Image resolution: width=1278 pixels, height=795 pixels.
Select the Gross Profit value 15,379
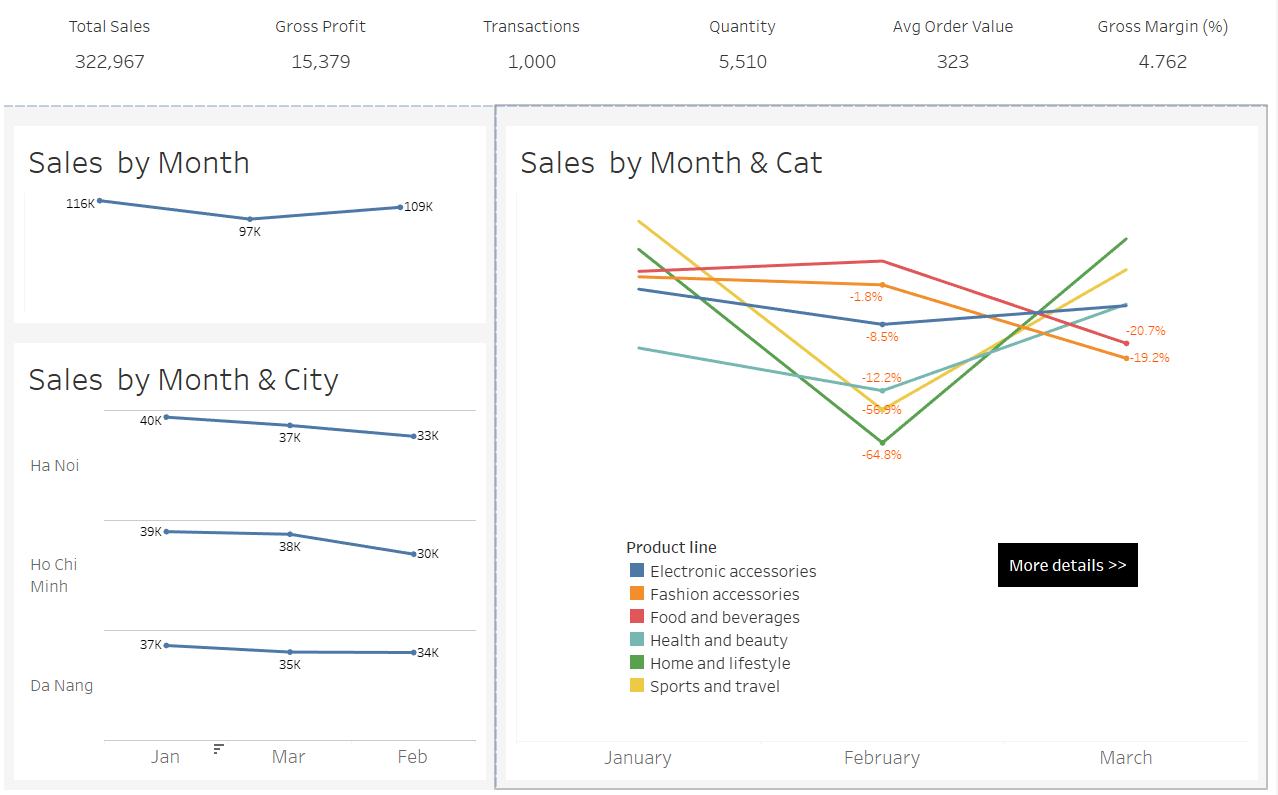coord(320,62)
